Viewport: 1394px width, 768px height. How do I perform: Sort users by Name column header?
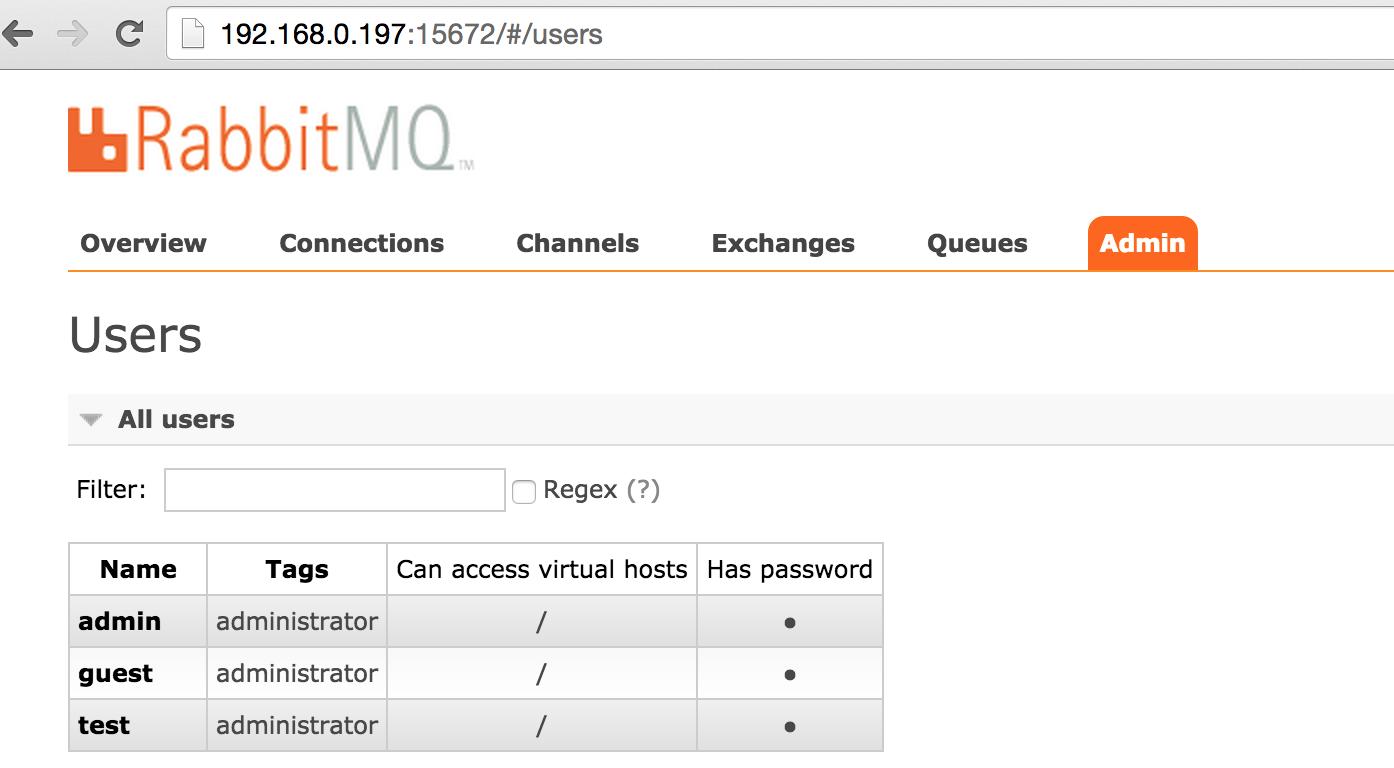[138, 569]
